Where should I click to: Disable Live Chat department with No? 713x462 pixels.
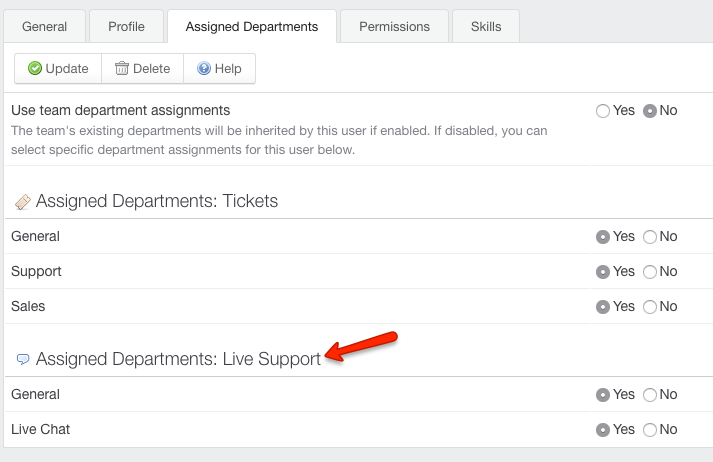tap(650, 430)
